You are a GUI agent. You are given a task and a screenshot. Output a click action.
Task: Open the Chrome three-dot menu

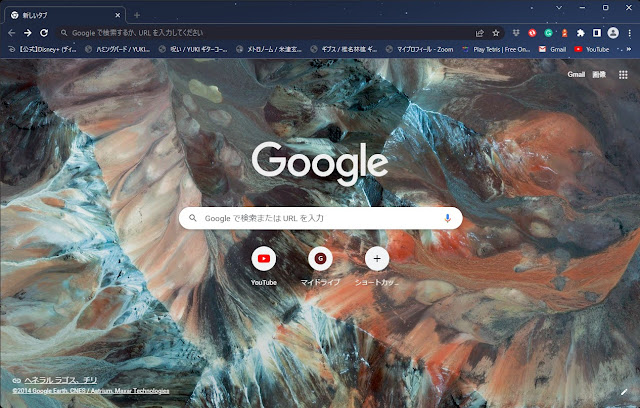[x=629, y=33]
